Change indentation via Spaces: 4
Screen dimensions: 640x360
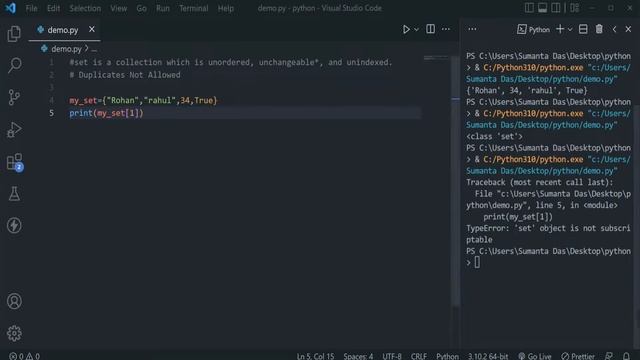[358, 356]
